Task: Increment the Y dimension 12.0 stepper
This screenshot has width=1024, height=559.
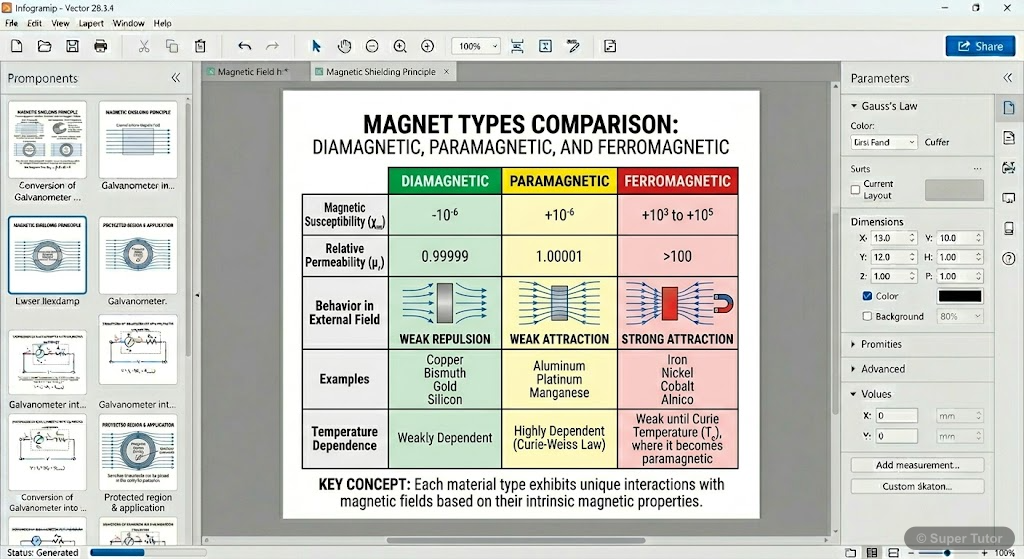Action: tap(912, 254)
